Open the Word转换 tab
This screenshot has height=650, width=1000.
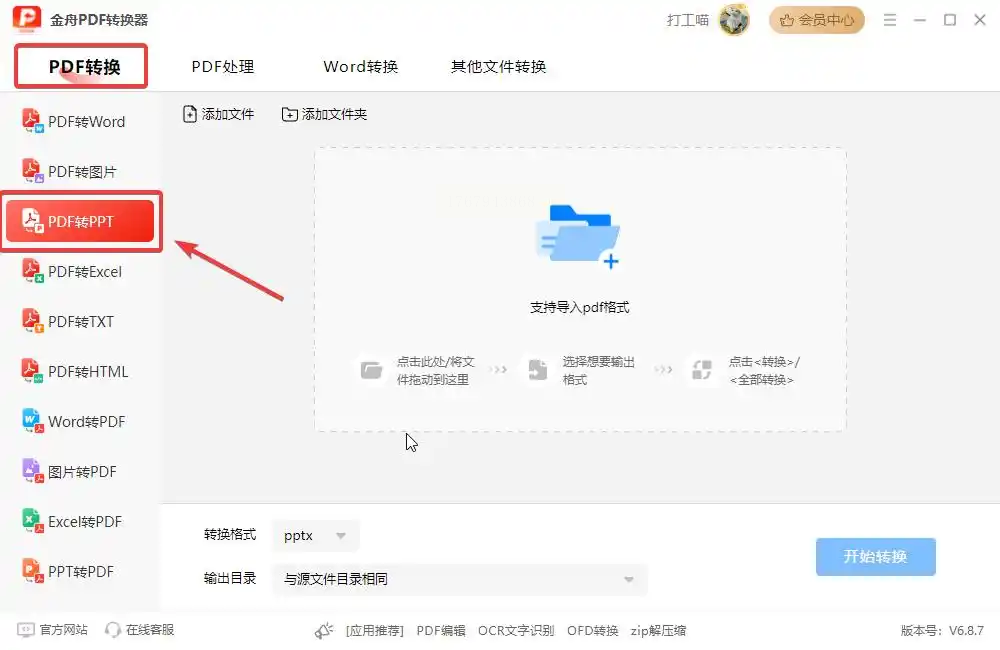(x=360, y=66)
